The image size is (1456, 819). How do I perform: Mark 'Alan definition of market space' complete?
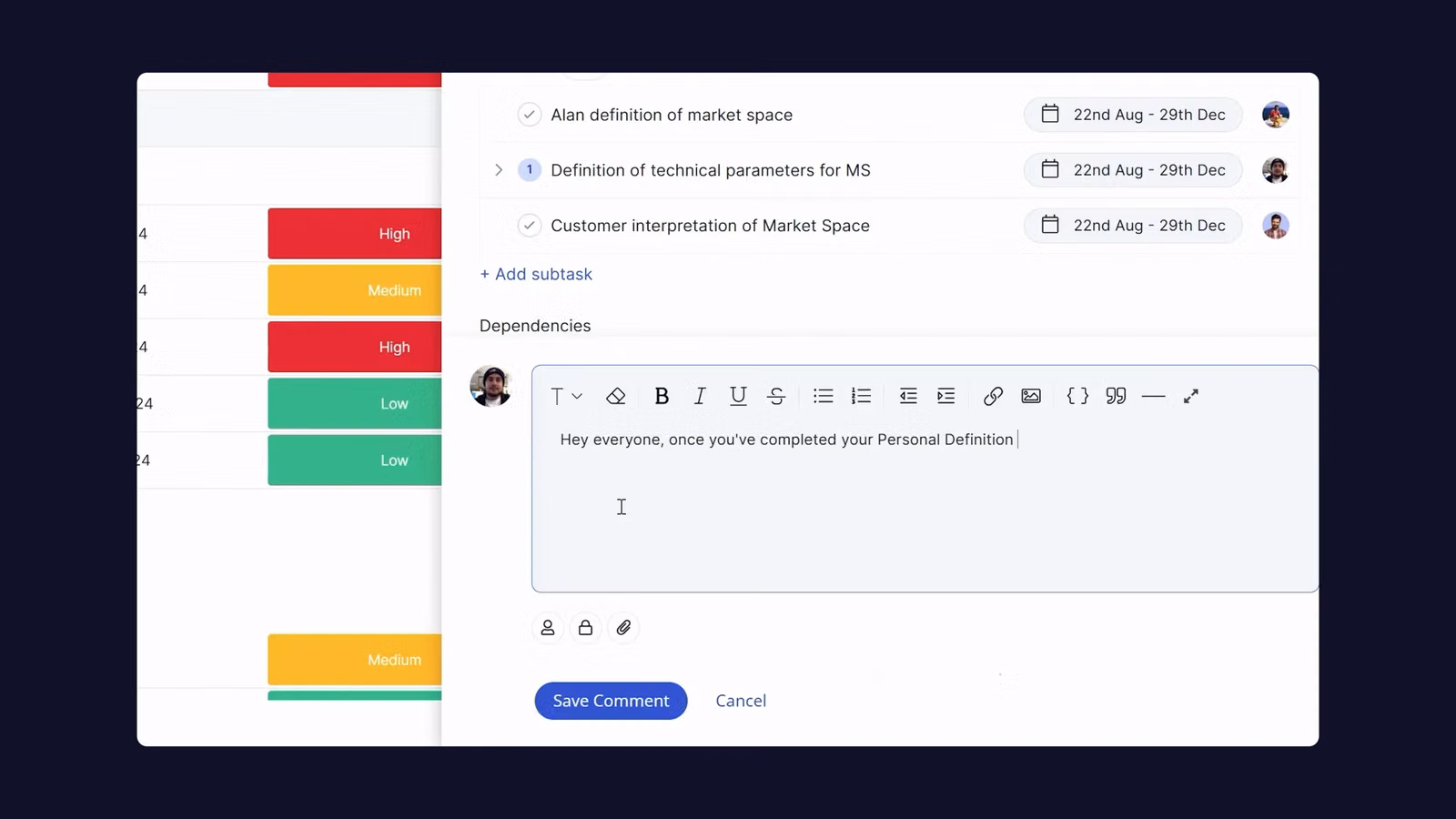pos(530,115)
